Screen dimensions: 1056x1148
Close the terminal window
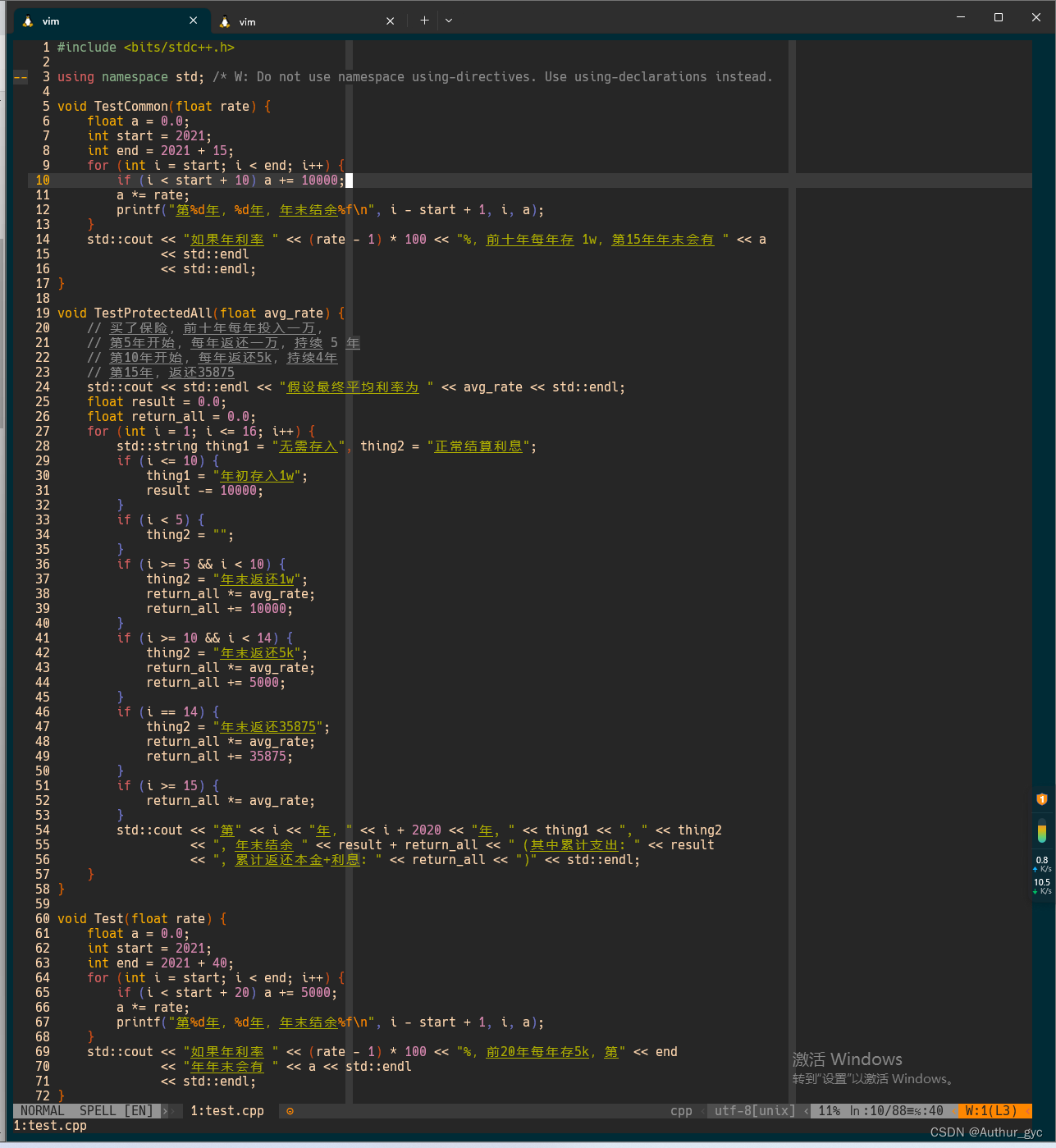point(1036,17)
